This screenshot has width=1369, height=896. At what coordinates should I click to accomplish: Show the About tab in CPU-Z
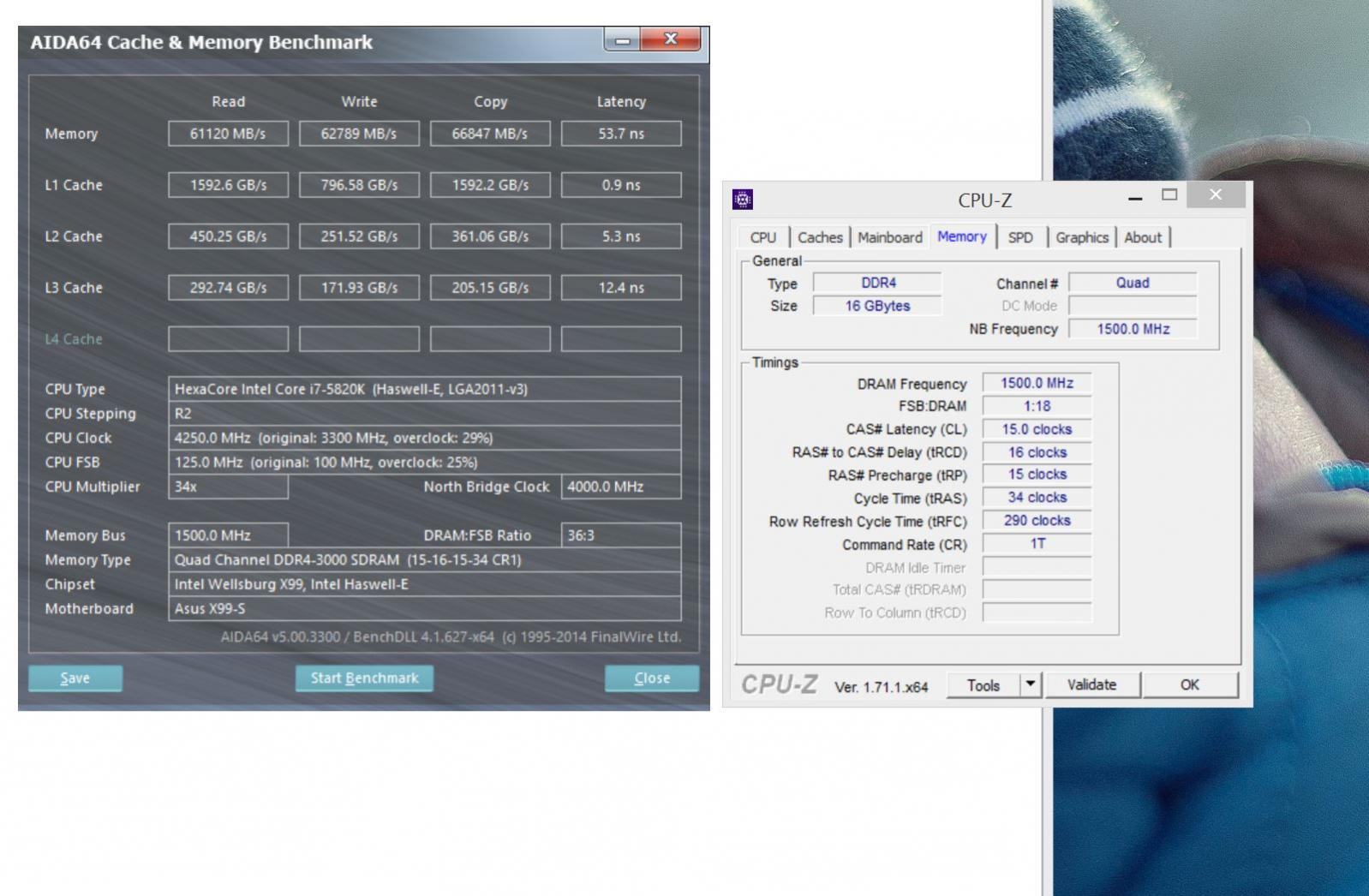tap(1143, 237)
